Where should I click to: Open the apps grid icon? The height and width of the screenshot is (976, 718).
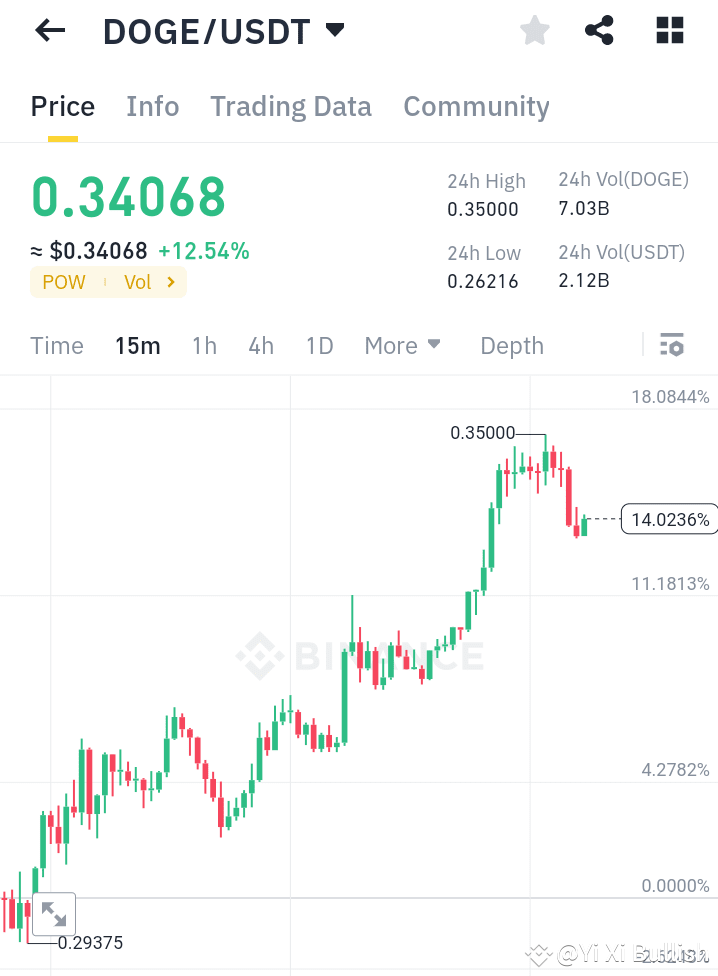[668, 30]
